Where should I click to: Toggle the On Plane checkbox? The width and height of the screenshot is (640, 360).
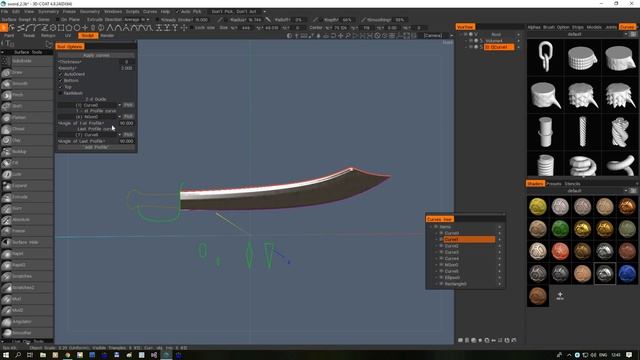tap(58, 19)
